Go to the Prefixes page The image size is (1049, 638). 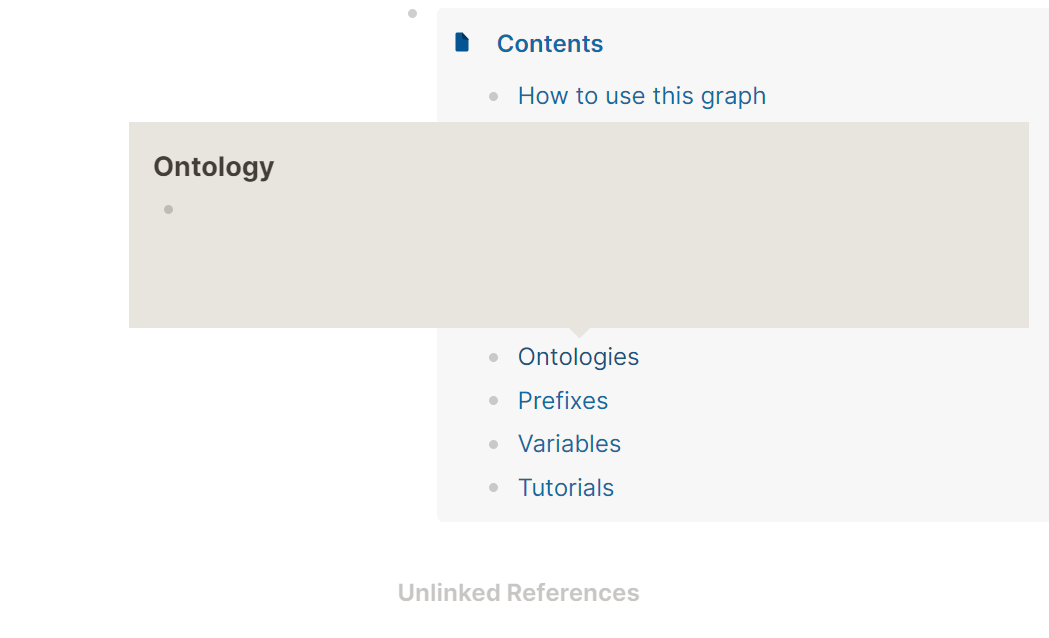pyautogui.click(x=562, y=401)
